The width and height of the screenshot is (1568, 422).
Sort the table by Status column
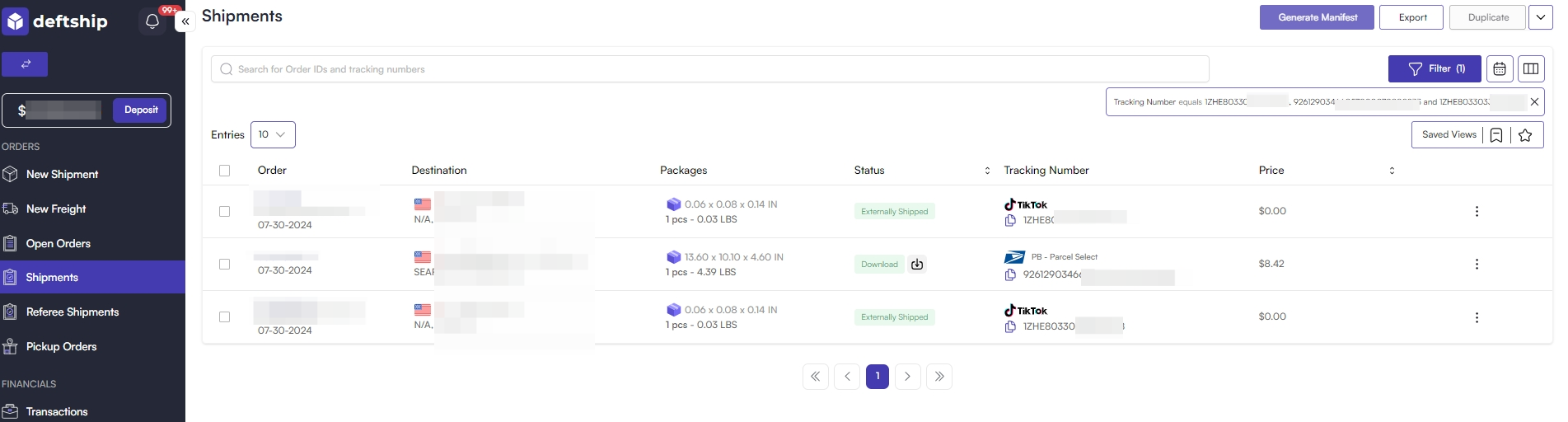coord(987,171)
